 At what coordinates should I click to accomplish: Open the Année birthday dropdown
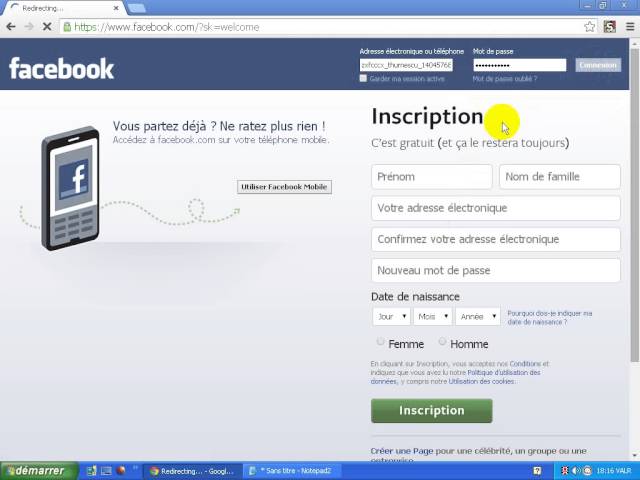pyautogui.click(x=478, y=316)
